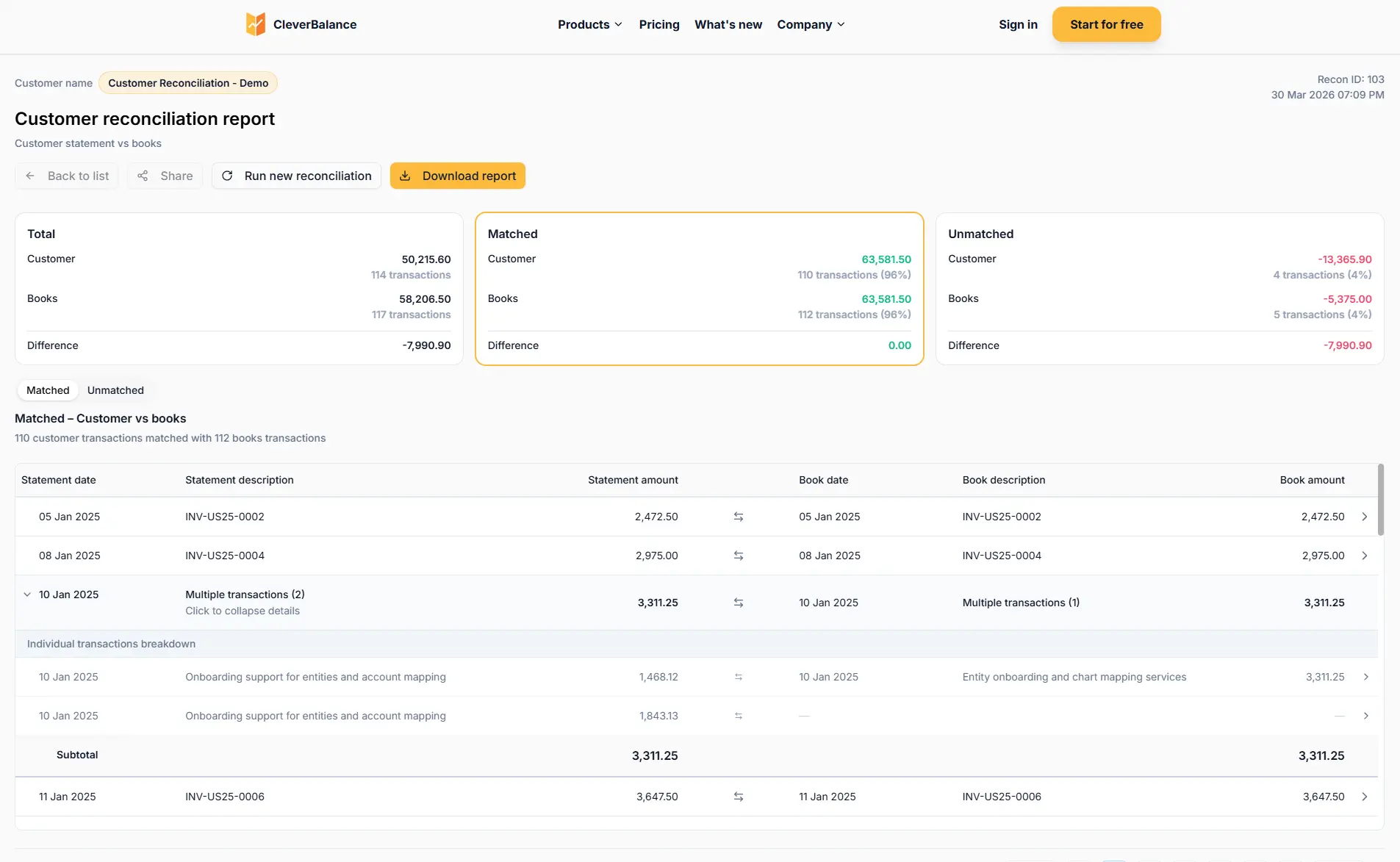Select the Matched summary card

coord(699,289)
